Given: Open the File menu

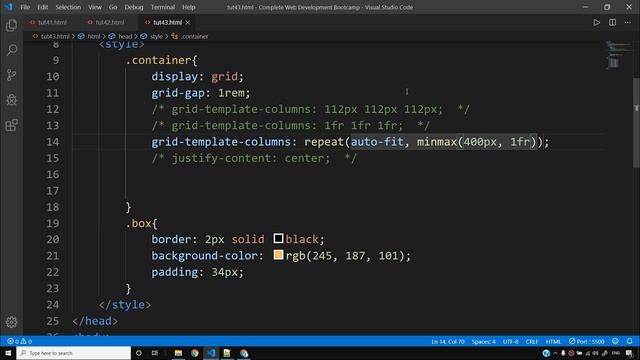Looking at the screenshot, I should (25, 7).
